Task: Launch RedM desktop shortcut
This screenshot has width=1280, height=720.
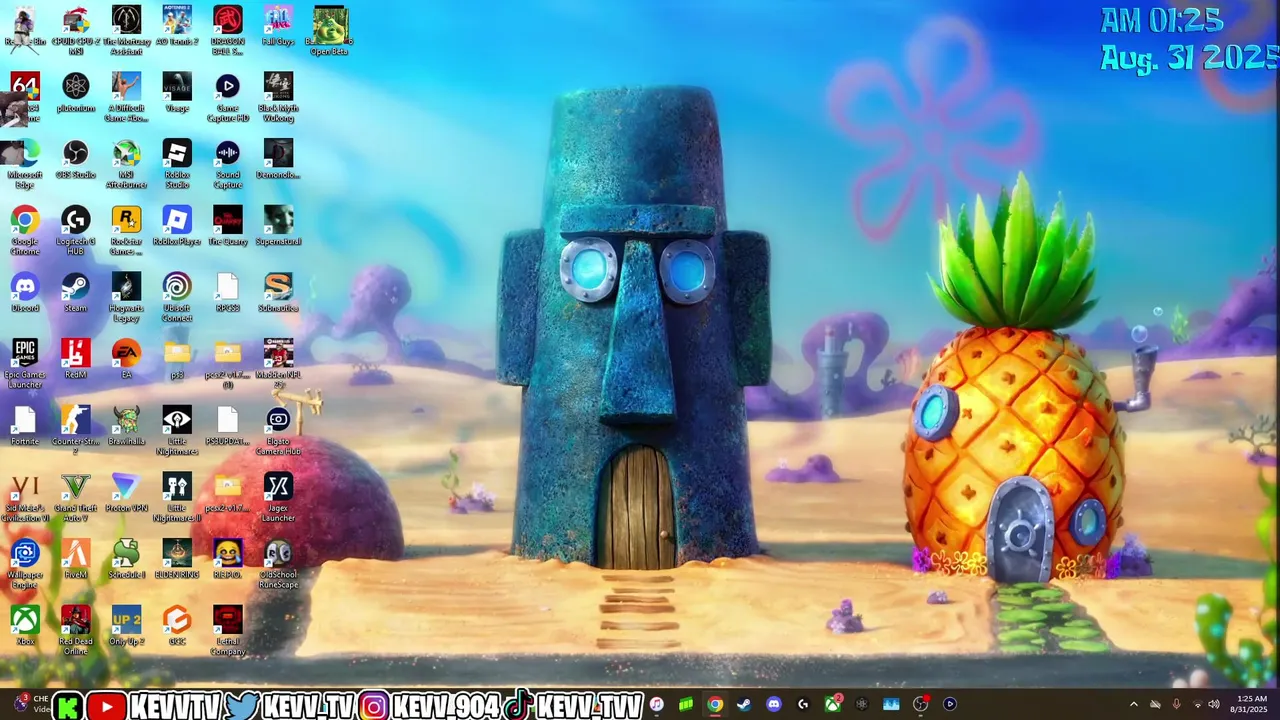Action: (76, 360)
